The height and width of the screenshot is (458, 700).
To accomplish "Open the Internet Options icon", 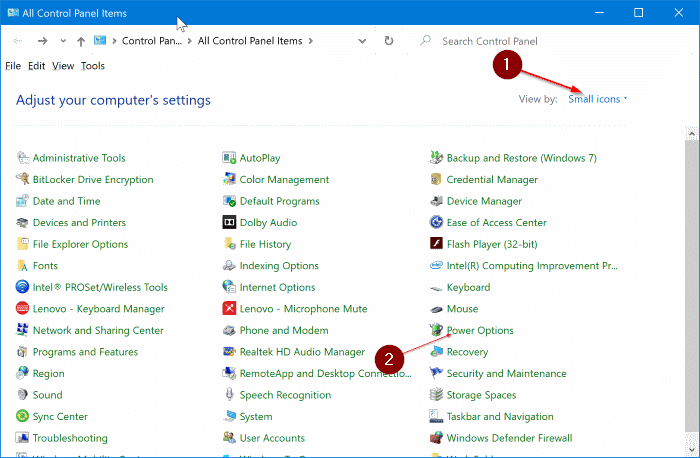I will 229,287.
